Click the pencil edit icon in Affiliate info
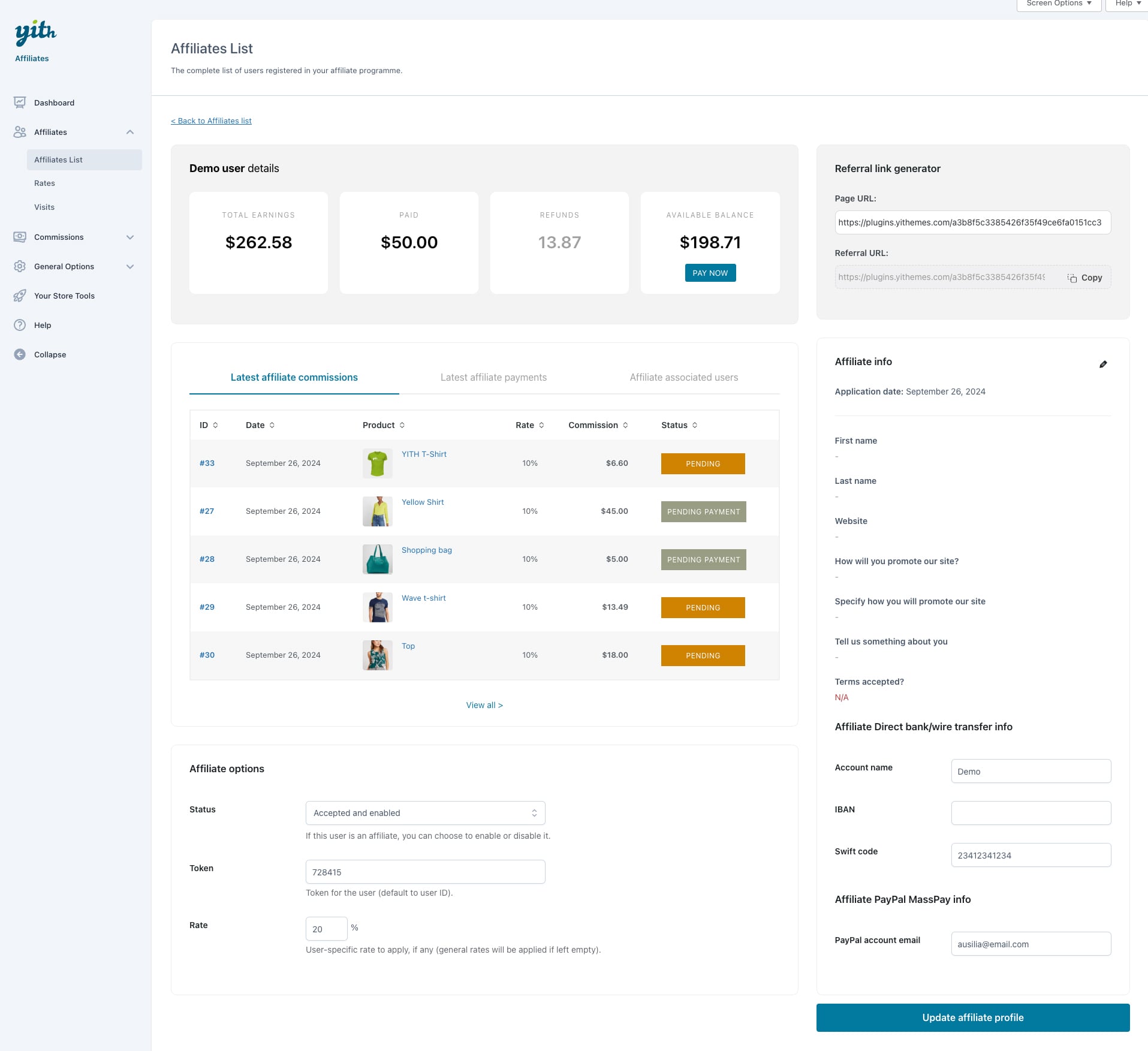 [x=1103, y=364]
